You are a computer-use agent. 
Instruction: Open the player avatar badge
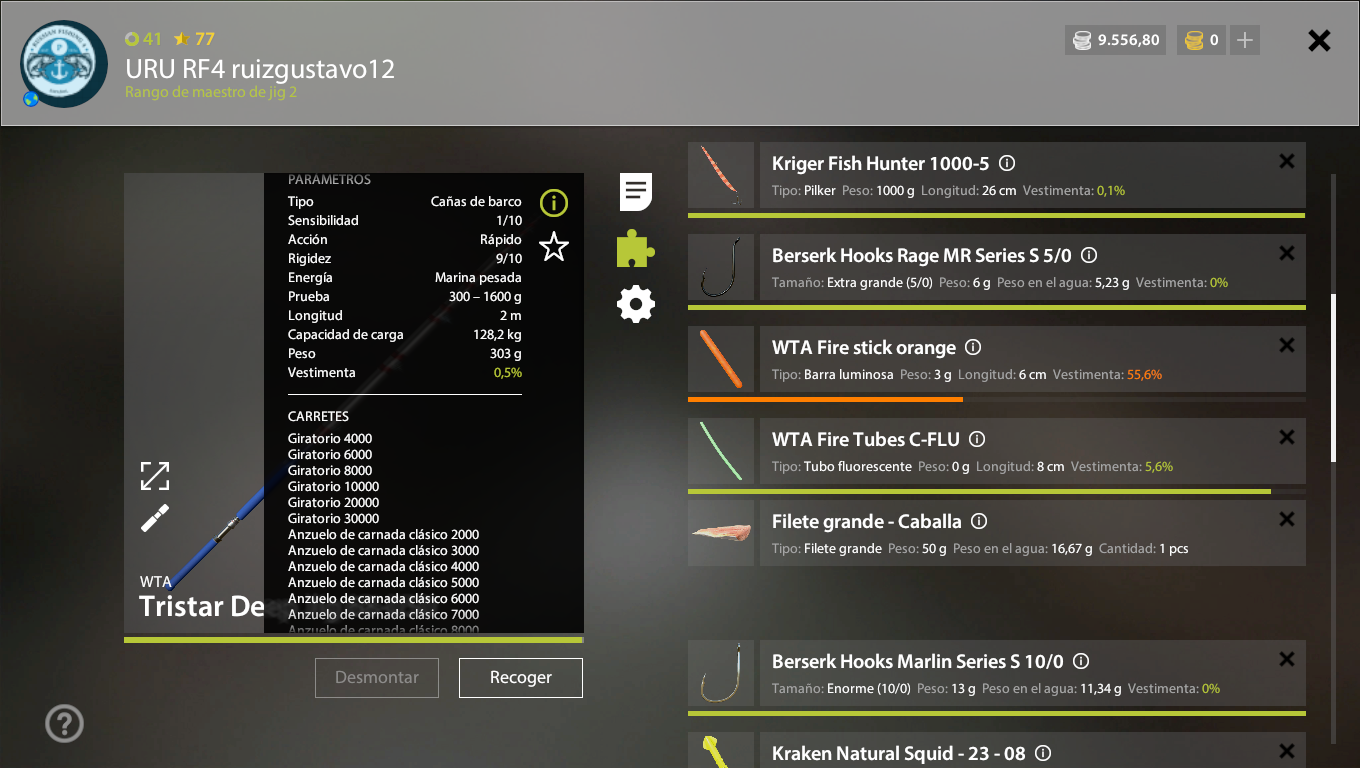coord(64,64)
